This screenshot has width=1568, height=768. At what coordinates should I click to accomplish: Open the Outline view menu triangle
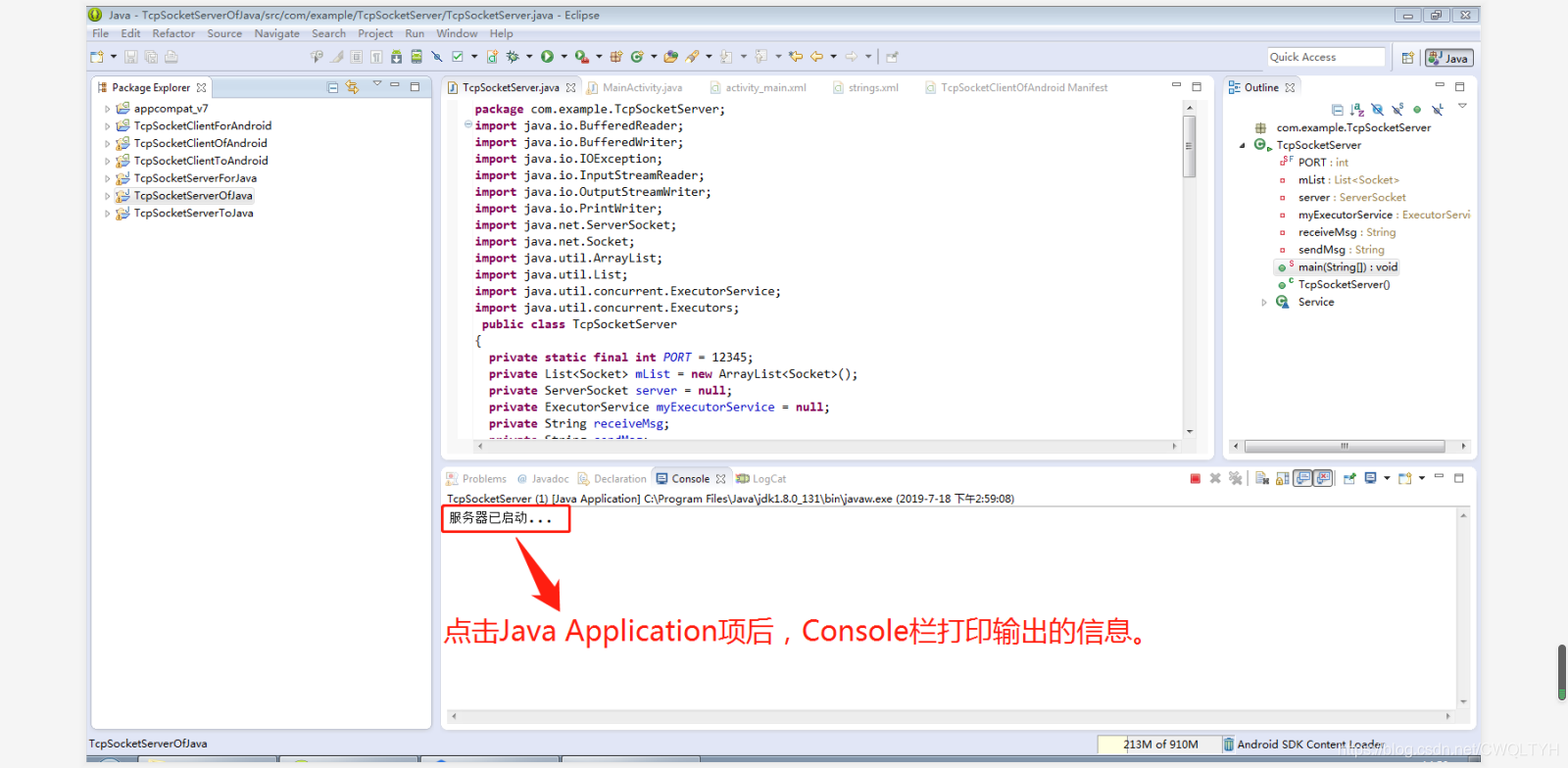(1462, 106)
